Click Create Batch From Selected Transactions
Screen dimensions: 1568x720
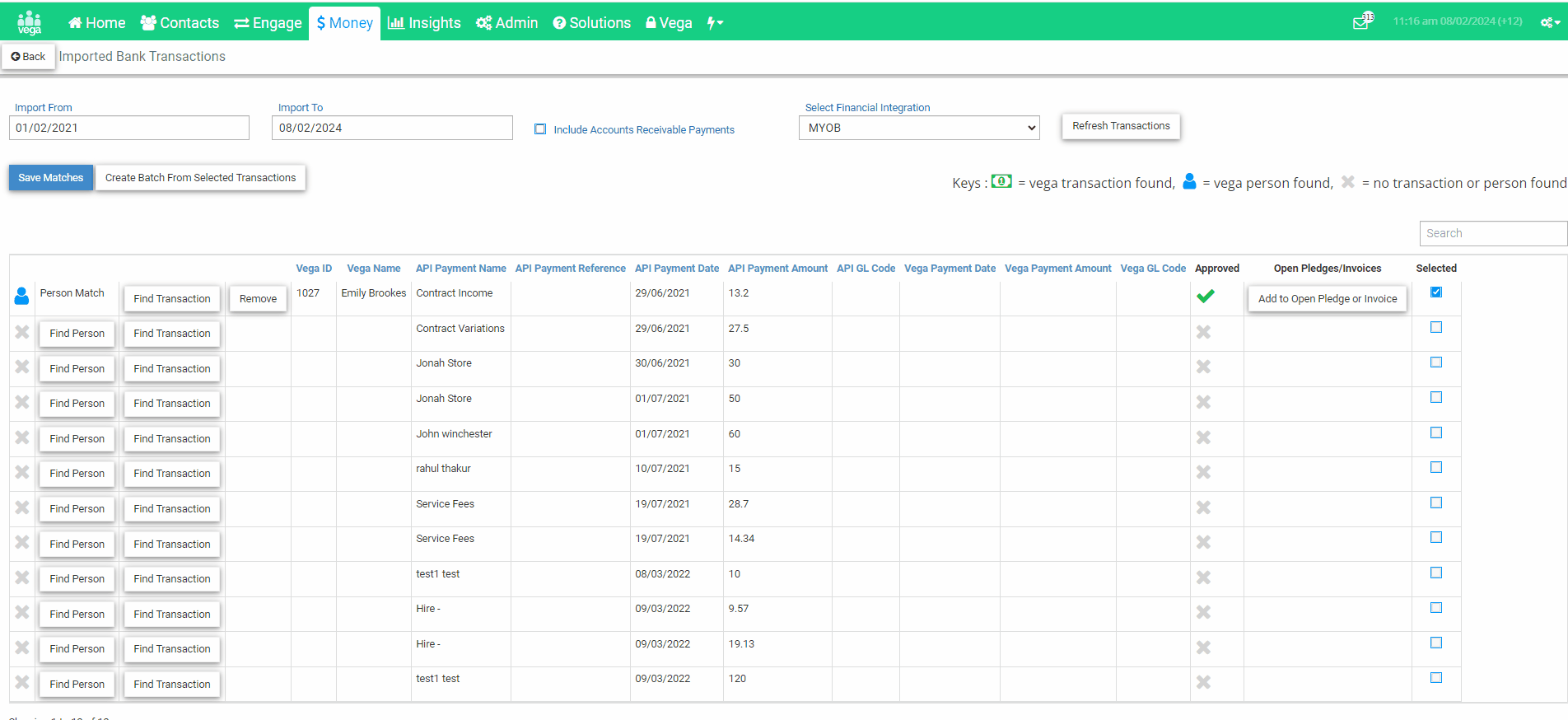200,177
